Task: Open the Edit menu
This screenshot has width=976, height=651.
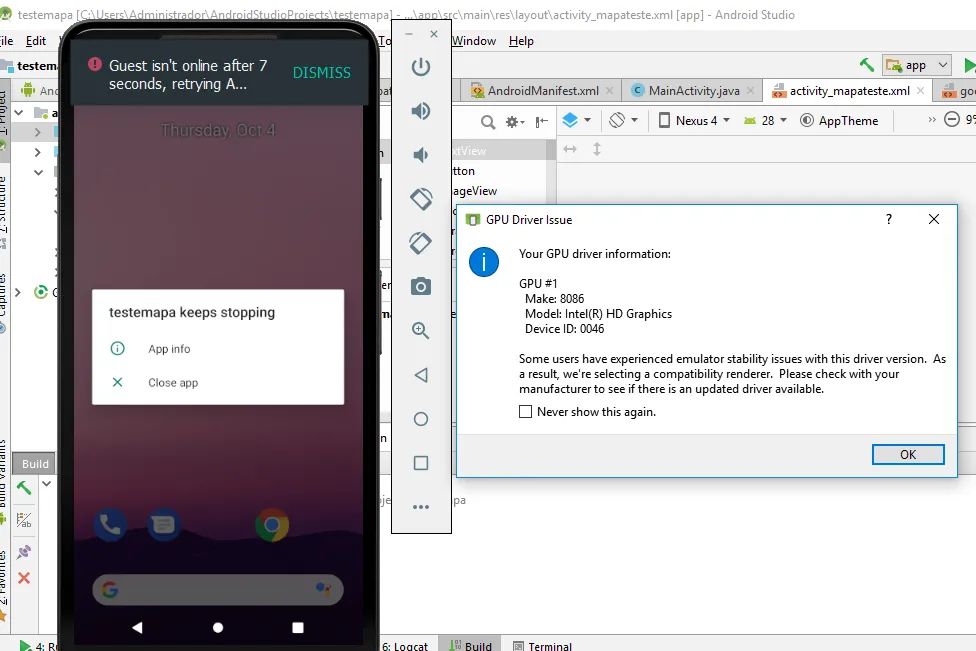Action: click(35, 41)
